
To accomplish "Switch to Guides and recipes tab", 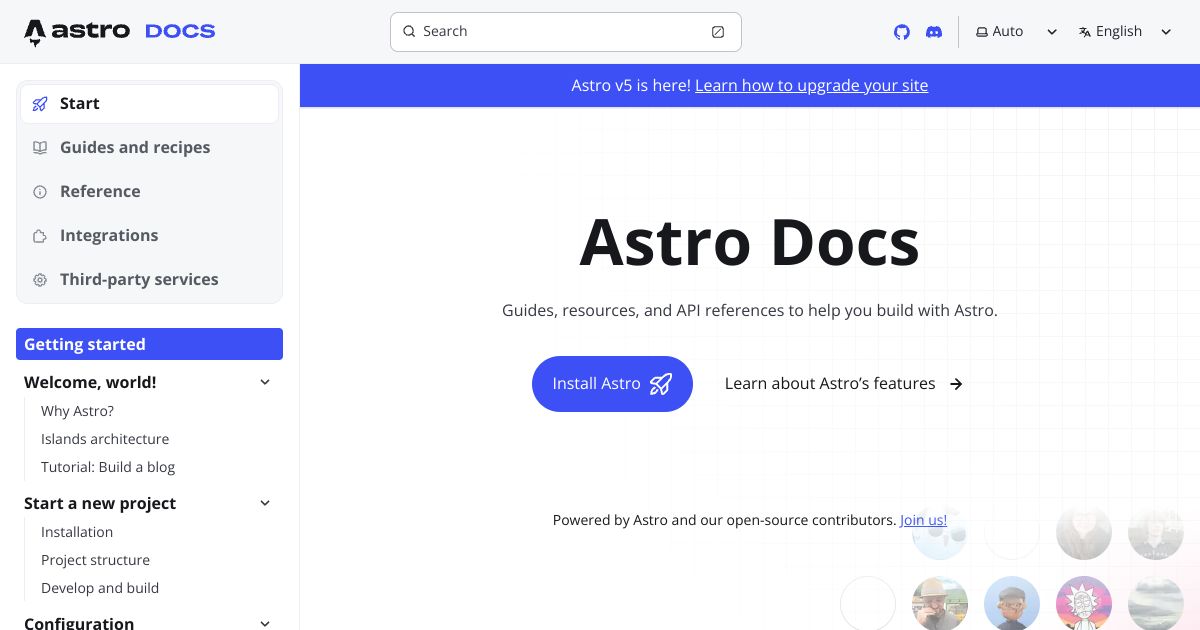I will [x=149, y=148].
